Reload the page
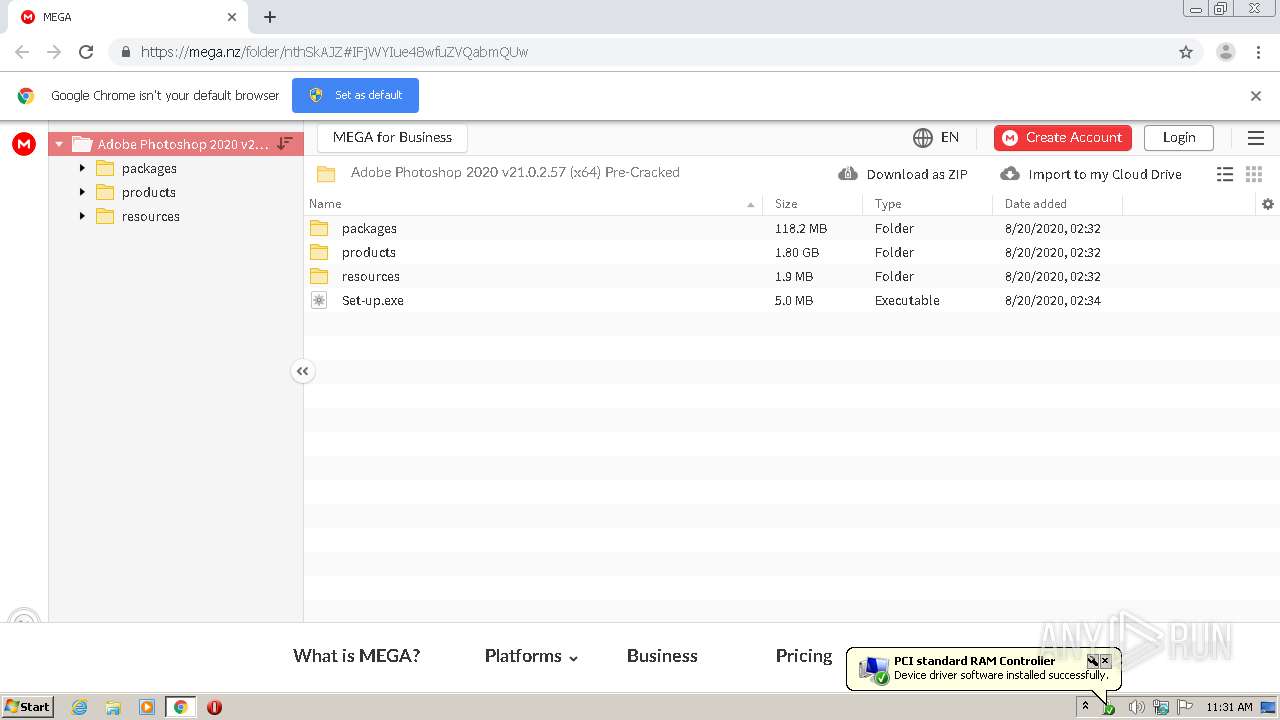 pyautogui.click(x=86, y=52)
